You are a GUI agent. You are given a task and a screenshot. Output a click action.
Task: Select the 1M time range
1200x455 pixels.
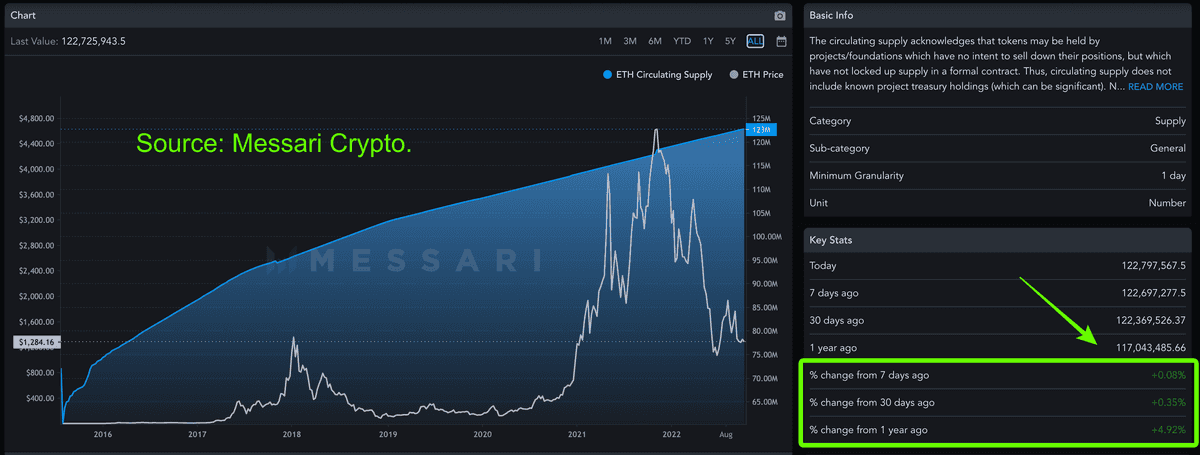[x=605, y=41]
